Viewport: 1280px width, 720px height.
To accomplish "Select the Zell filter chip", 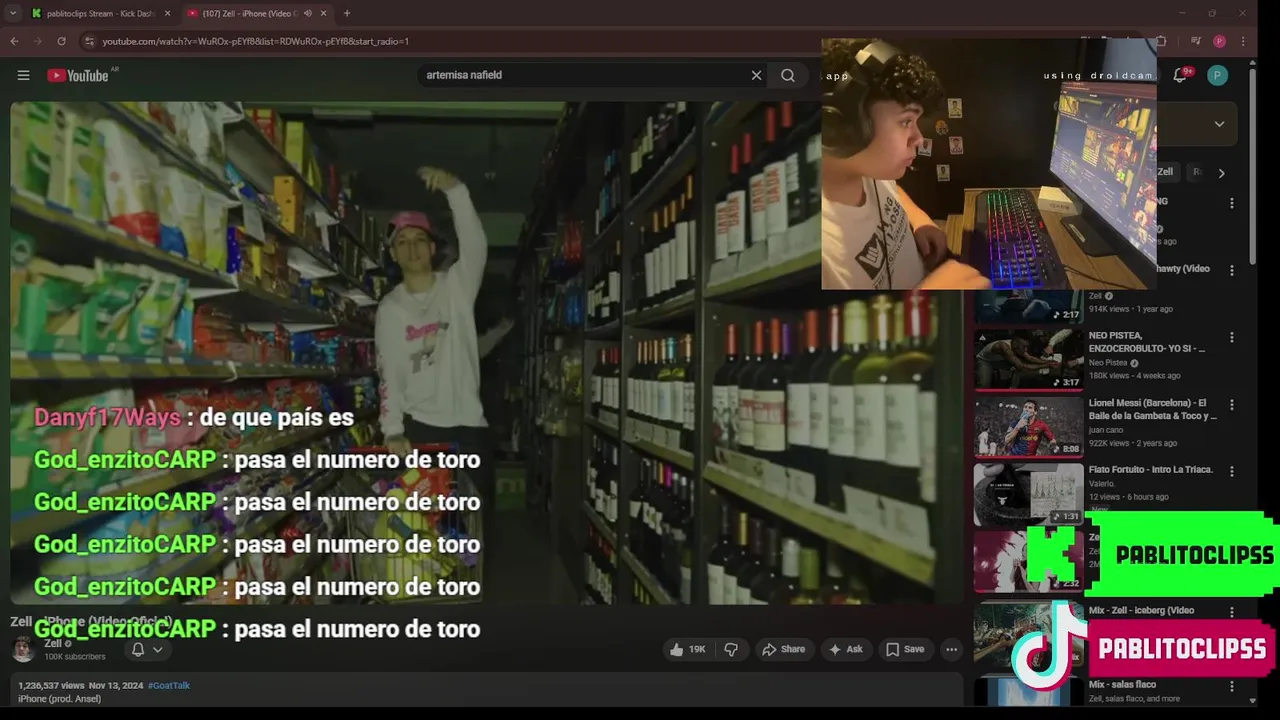I will (x=1165, y=172).
